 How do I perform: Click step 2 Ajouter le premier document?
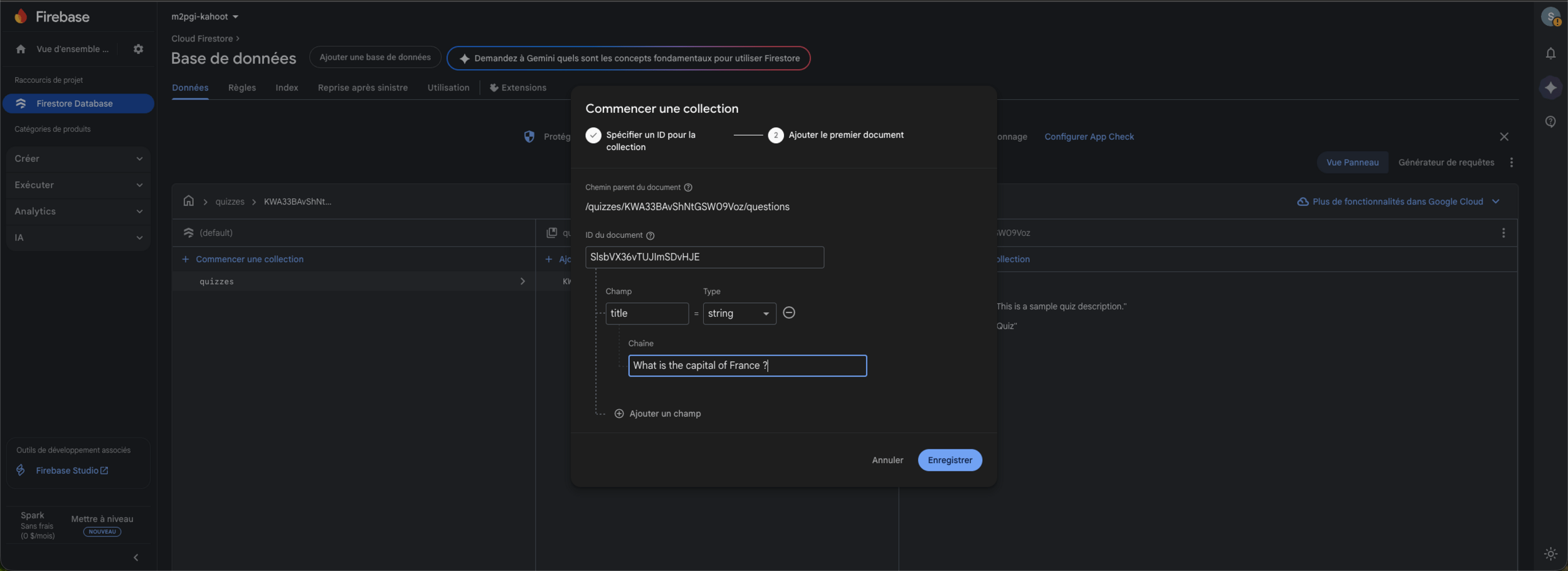[x=836, y=135]
